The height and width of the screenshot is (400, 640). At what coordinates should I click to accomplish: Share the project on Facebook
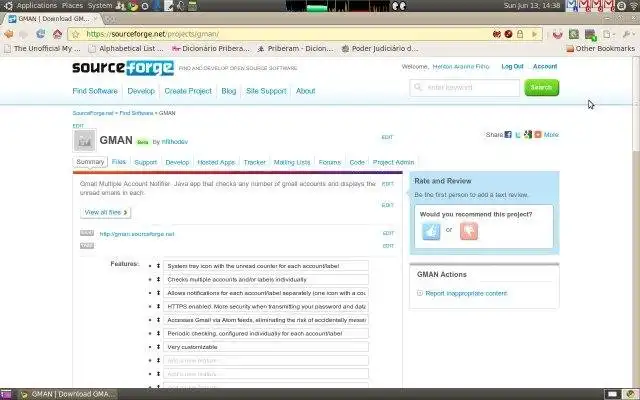[508, 134]
